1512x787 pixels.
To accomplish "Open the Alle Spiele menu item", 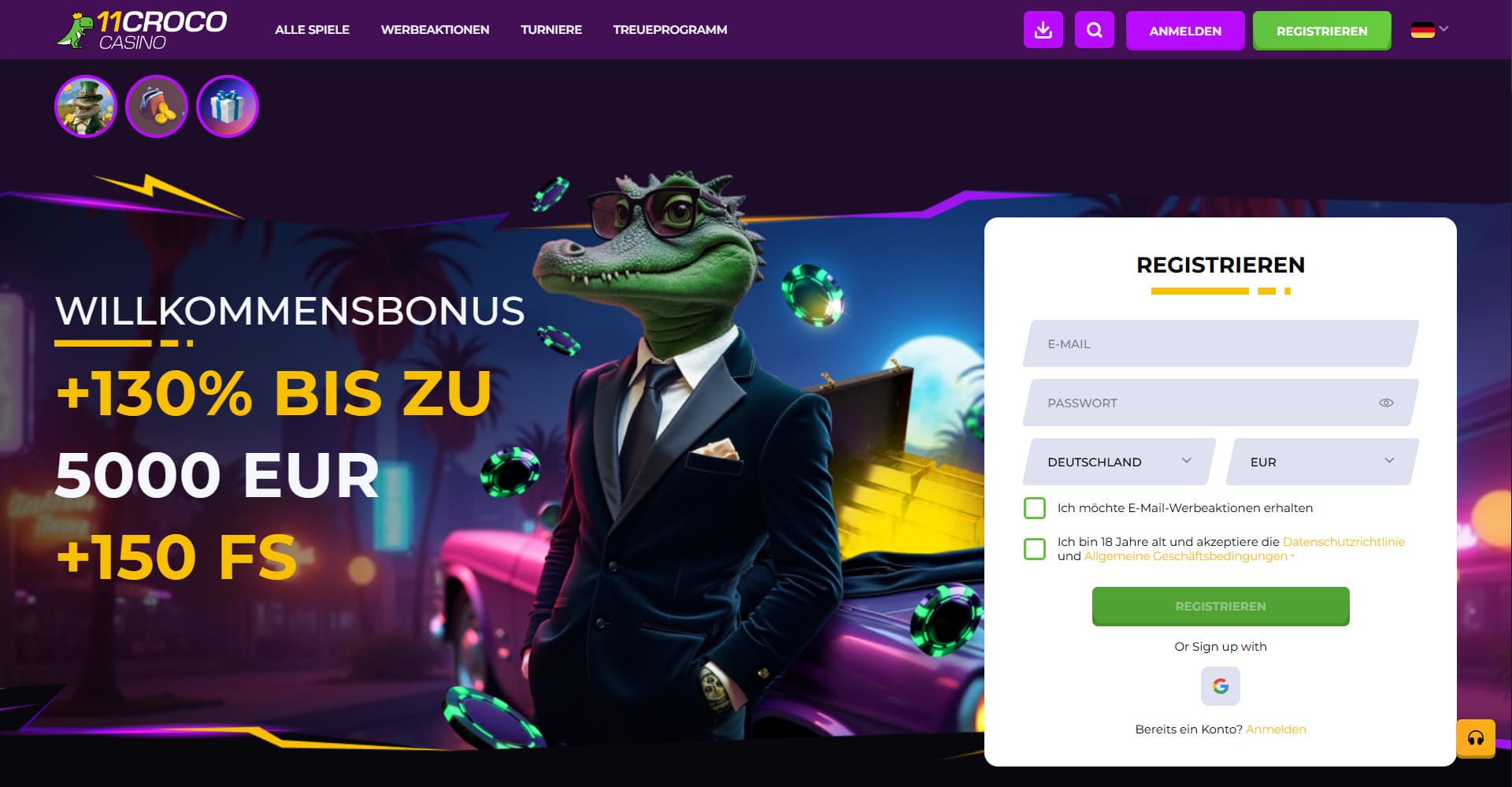I will tap(312, 30).
